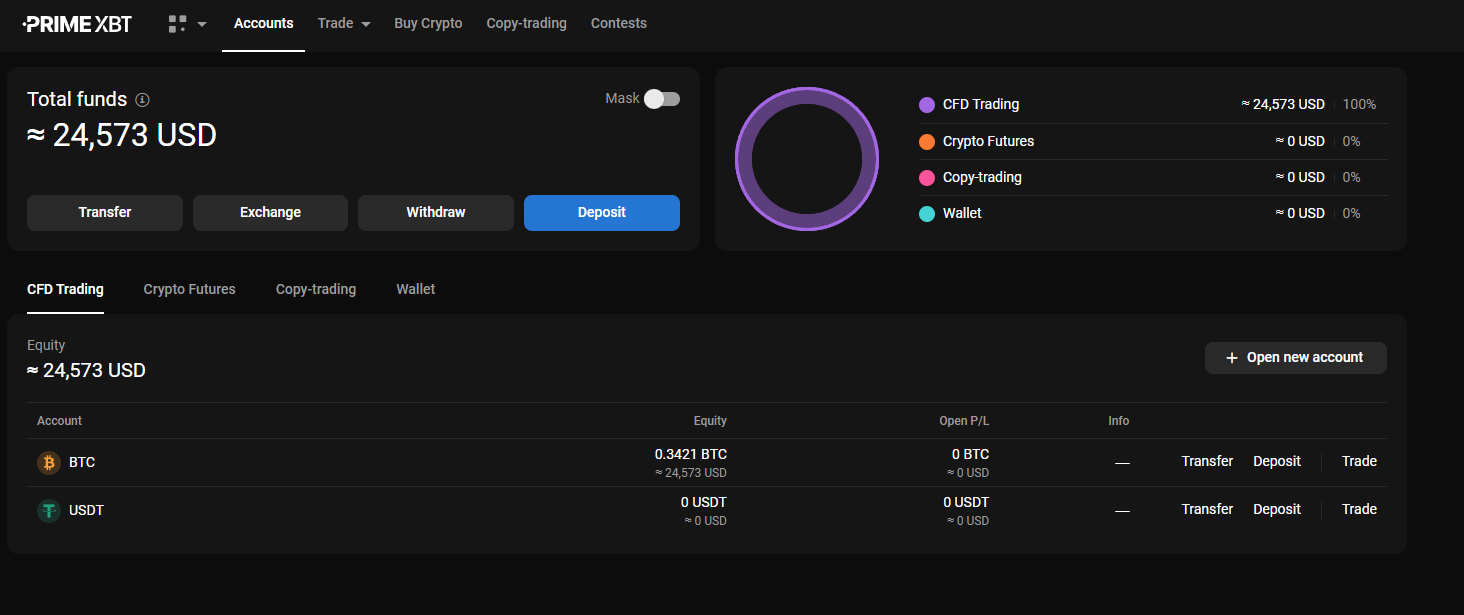Switch to the Crypto Futures tab
Screen dimensions: 1464x615
189,289
